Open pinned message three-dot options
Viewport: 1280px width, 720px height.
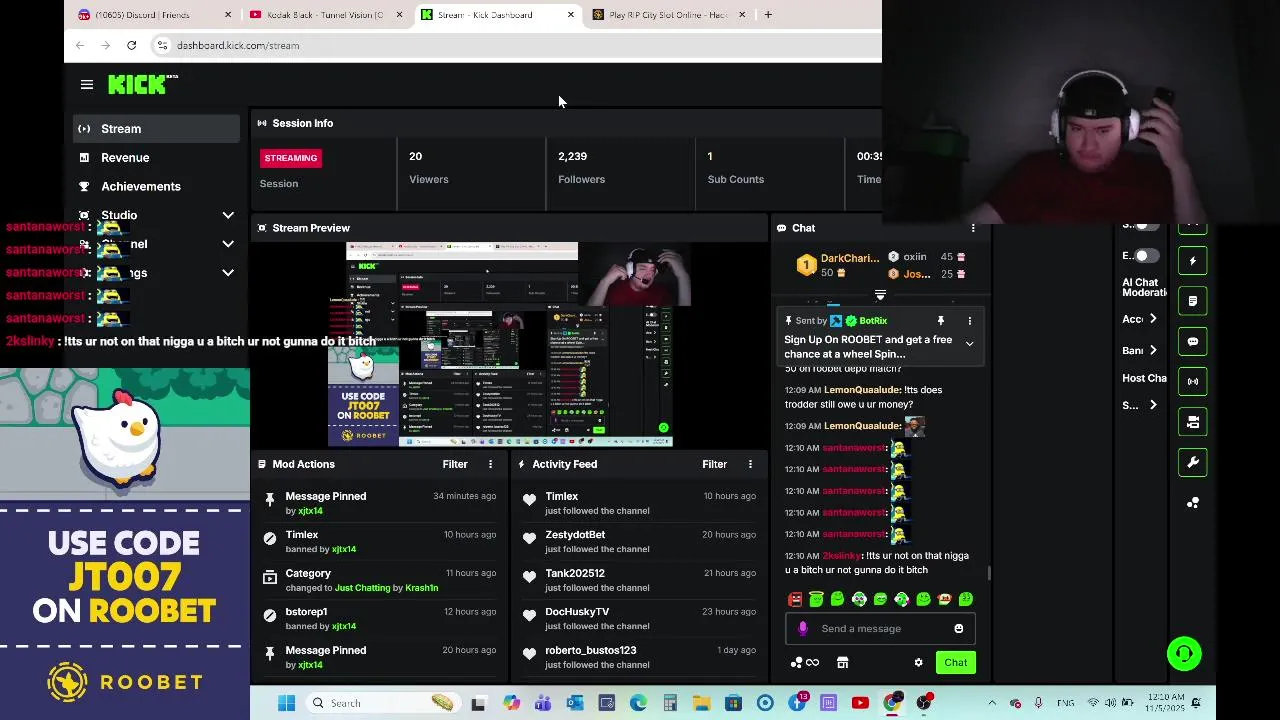pyautogui.click(x=969, y=321)
